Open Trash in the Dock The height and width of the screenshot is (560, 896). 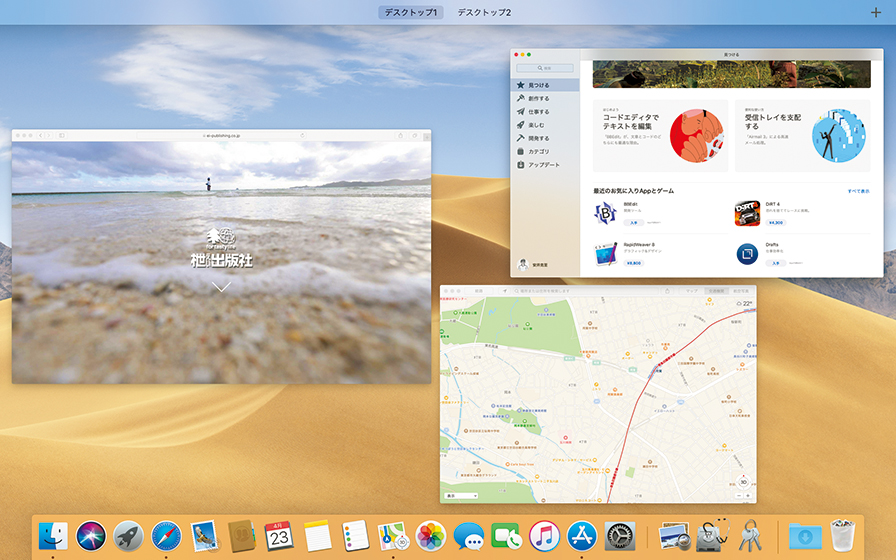(845, 535)
